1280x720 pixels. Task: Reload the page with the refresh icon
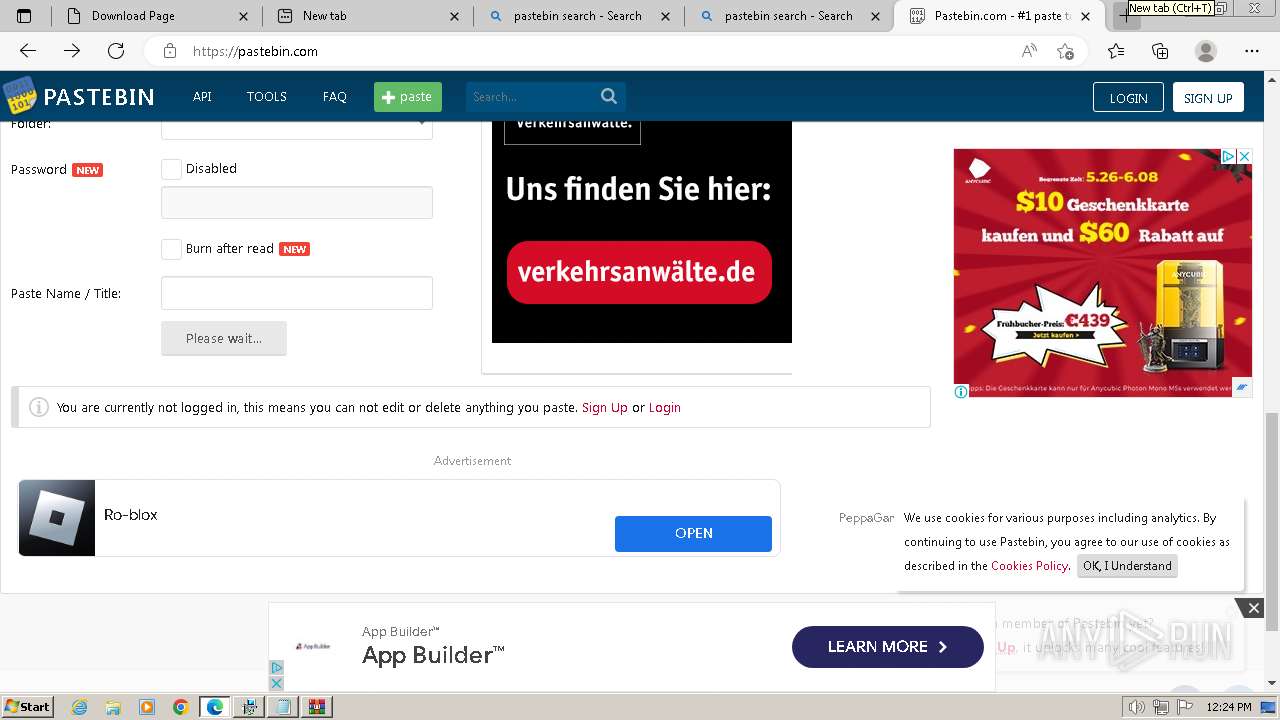[x=116, y=51]
